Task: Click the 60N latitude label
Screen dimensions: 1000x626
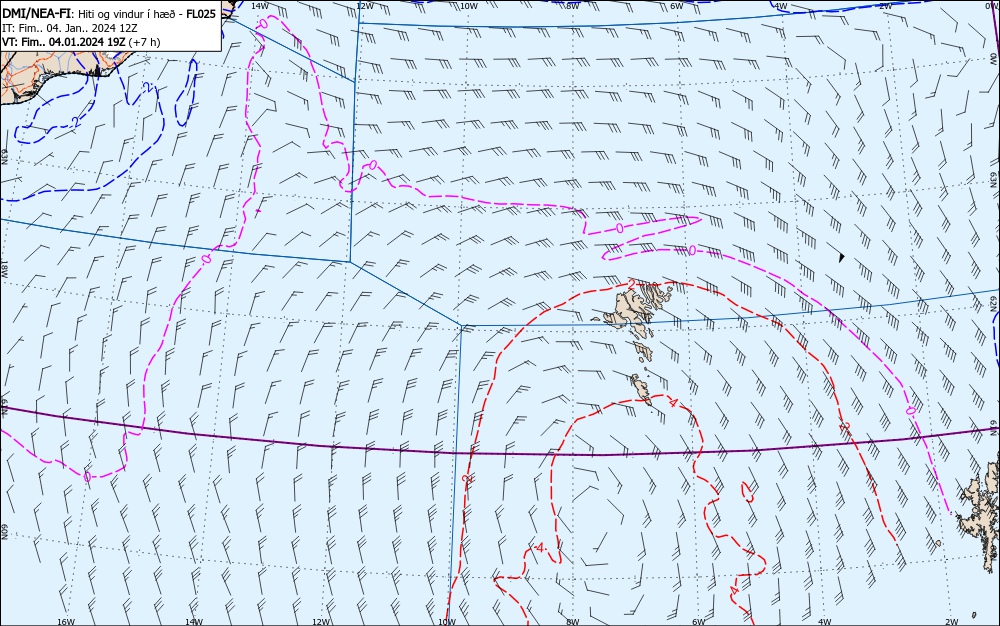Action: pos(4,532)
